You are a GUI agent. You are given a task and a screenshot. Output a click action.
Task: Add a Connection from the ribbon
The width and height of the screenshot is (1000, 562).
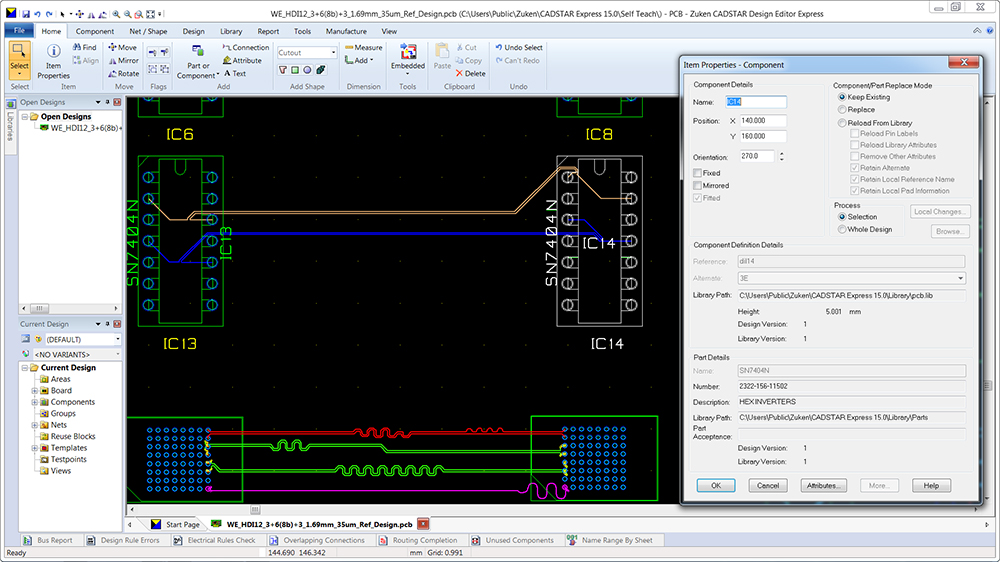244,47
